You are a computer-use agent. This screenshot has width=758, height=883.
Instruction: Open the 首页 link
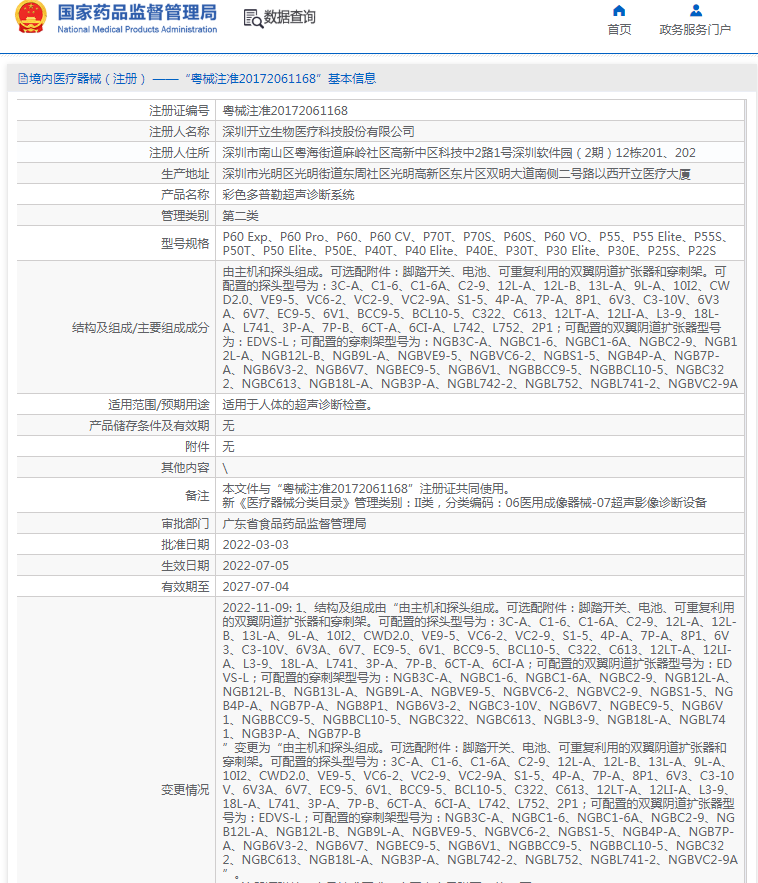pyautogui.click(x=619, y=29)
